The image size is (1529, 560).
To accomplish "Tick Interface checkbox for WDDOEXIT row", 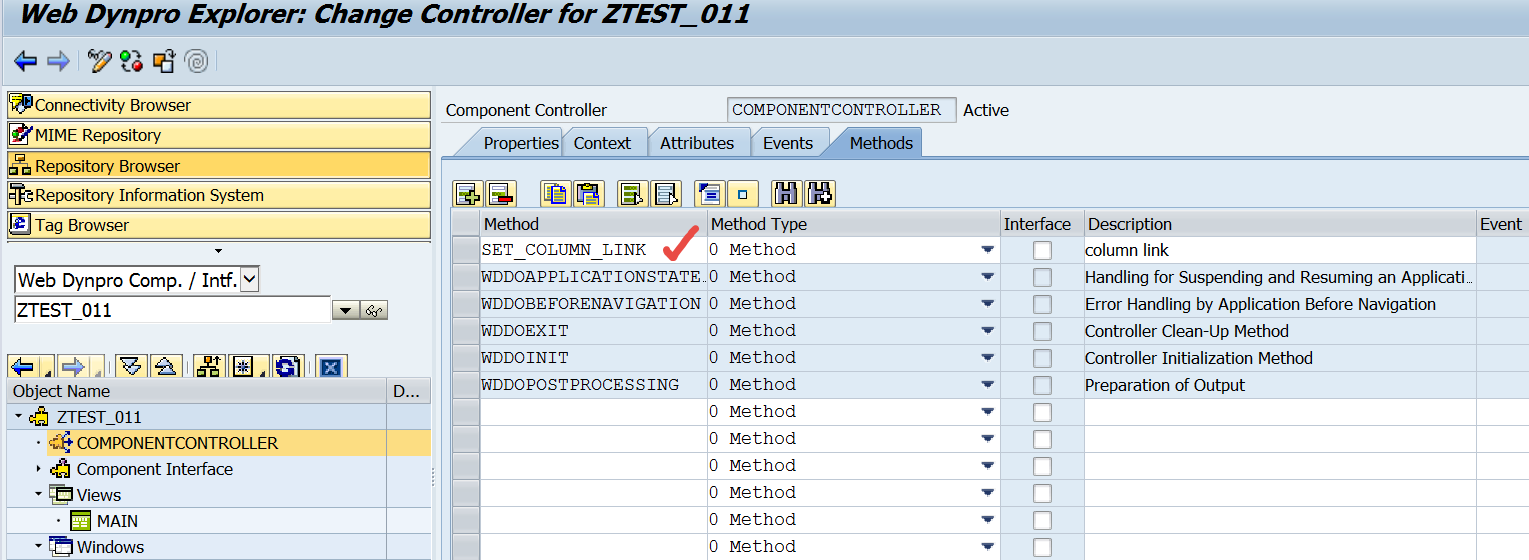I will pos(1042,331).
